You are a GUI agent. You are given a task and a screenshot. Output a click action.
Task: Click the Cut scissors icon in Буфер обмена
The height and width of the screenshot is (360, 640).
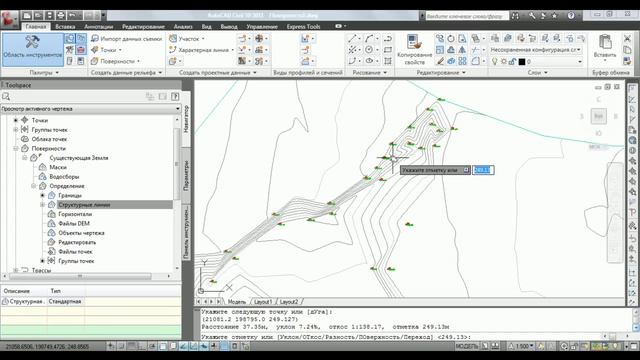click(627, 38)
